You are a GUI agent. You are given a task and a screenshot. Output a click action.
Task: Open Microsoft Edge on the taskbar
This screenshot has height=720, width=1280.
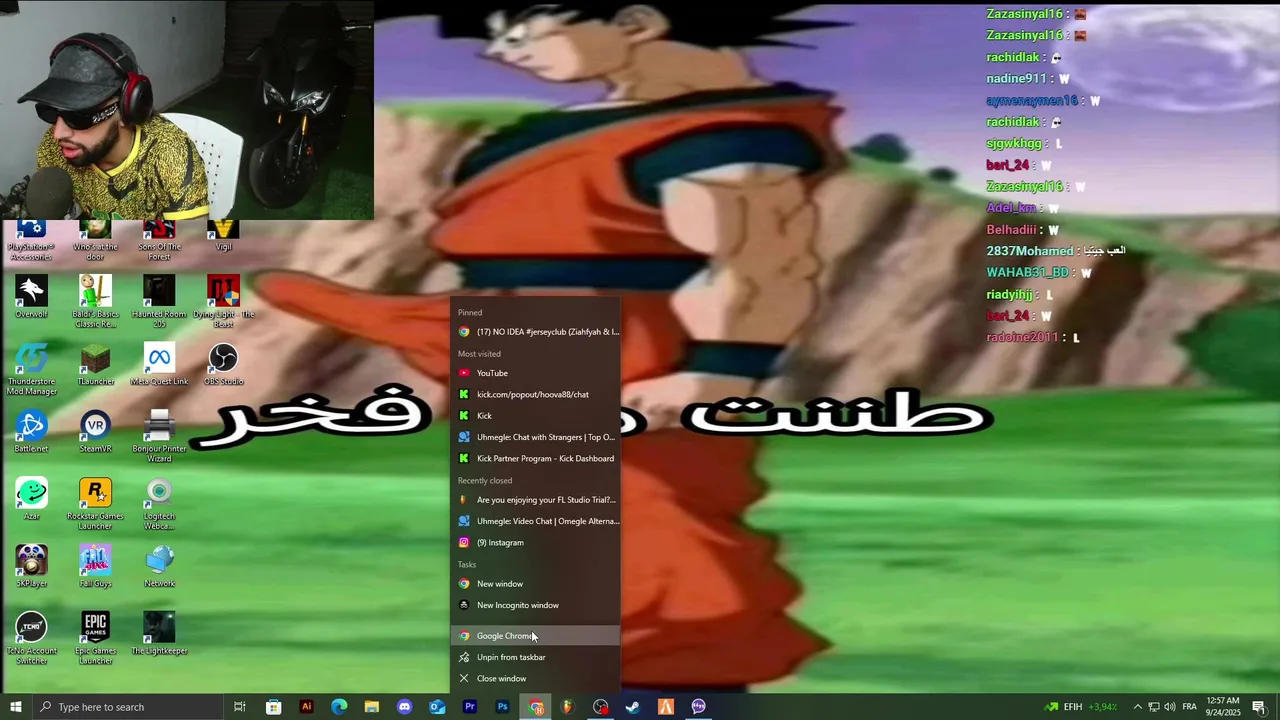point(339,707)
